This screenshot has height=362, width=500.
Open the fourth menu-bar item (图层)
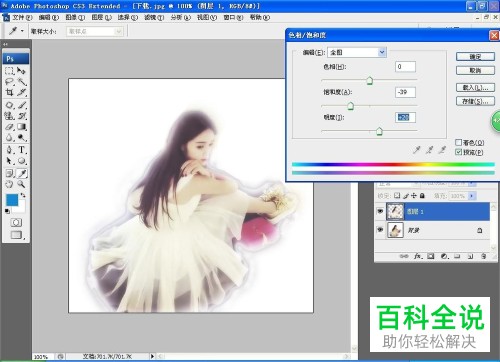click(x=102, y=17)
